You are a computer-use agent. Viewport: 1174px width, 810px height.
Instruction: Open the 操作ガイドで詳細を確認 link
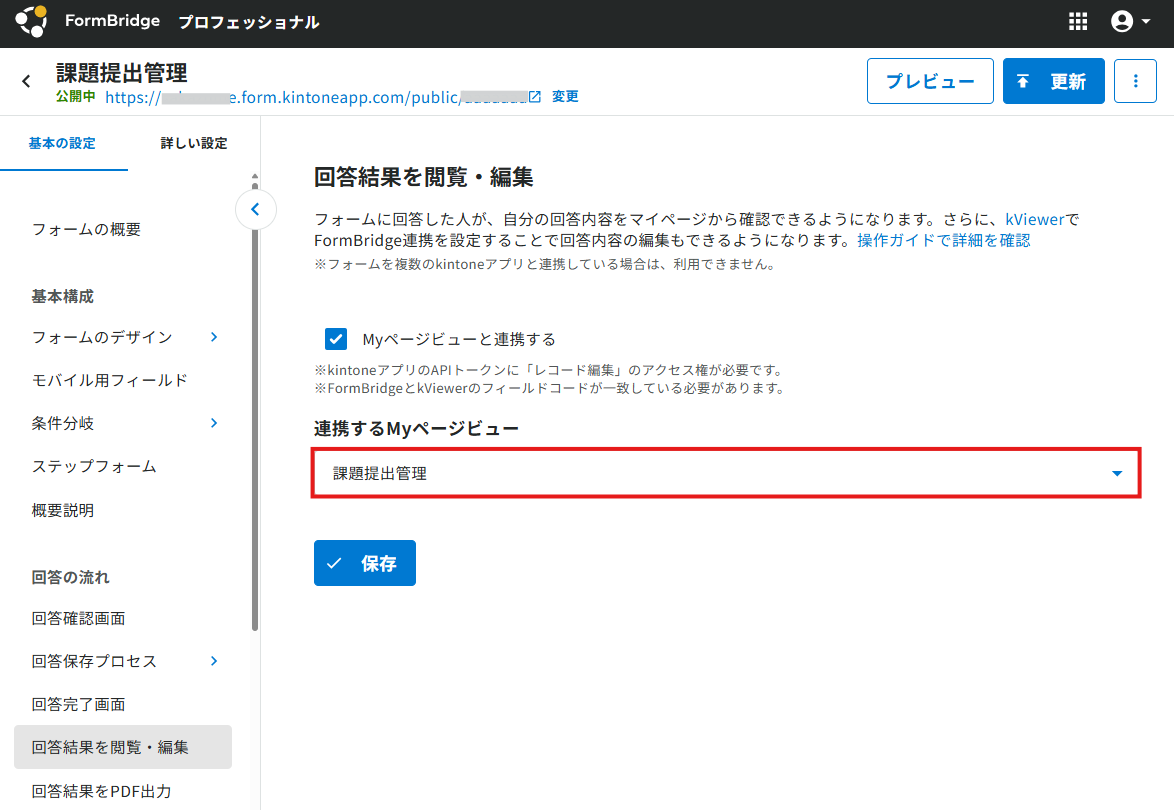tap(943, 240)
